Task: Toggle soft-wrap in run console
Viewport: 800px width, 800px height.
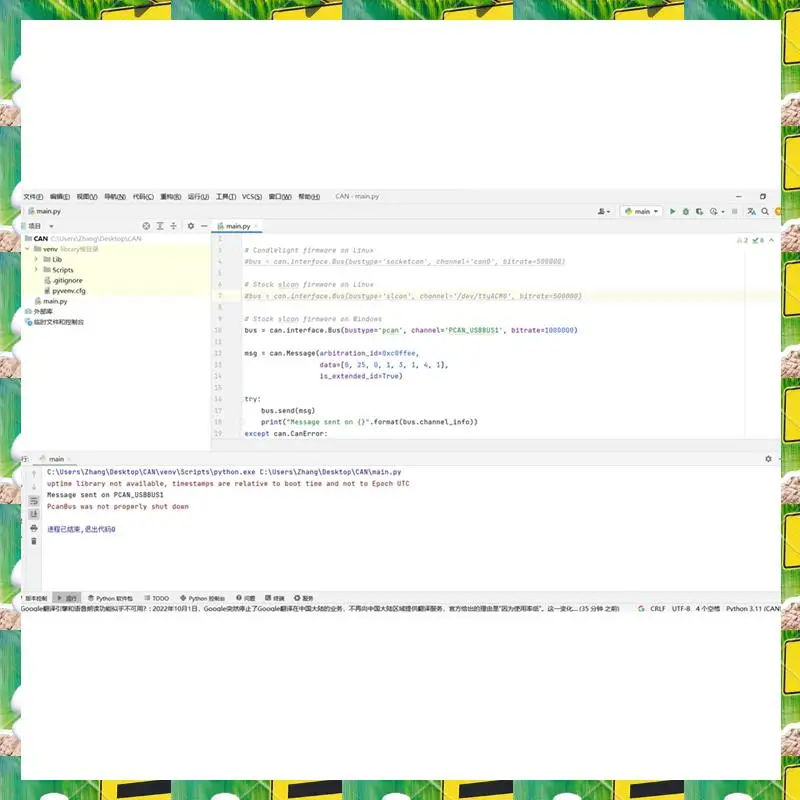Action: pos(34,501)
